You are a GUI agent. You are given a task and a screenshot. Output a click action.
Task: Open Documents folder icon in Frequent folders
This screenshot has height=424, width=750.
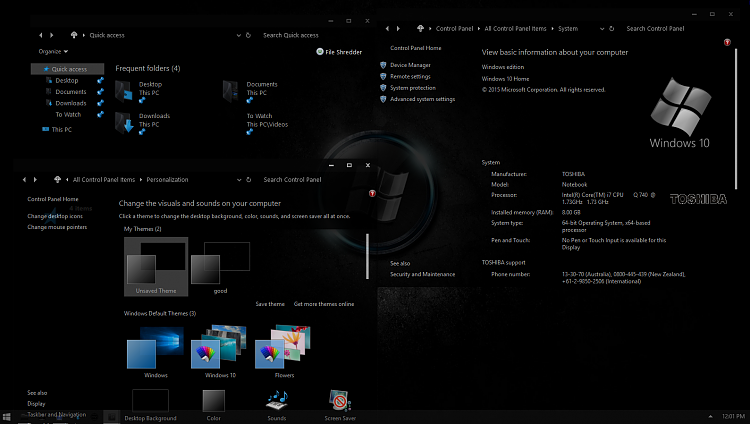231,91
